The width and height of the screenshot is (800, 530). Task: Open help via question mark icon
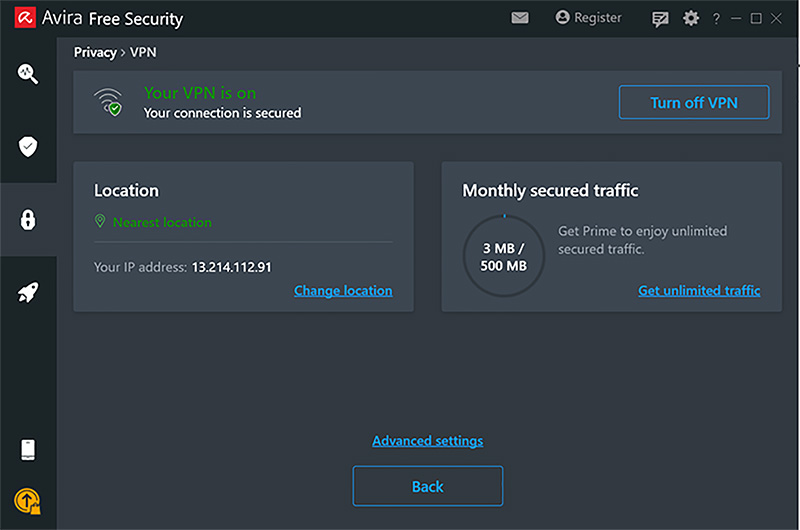click(x=716, y=19)
